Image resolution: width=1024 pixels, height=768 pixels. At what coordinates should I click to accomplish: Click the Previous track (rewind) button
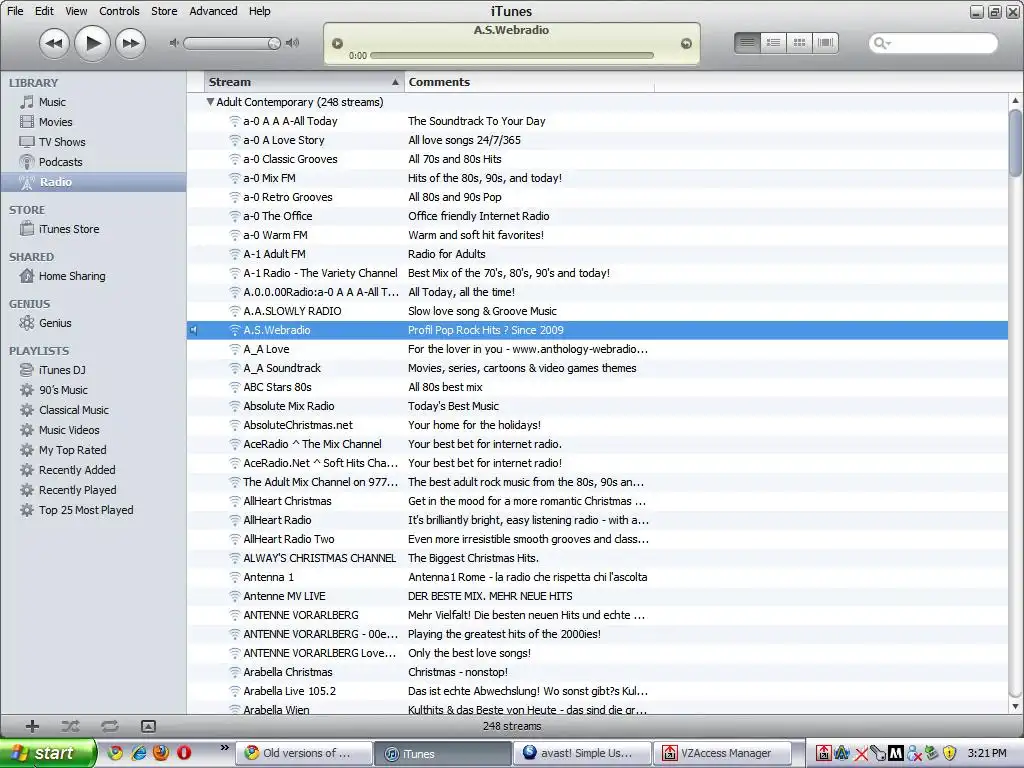54,44
